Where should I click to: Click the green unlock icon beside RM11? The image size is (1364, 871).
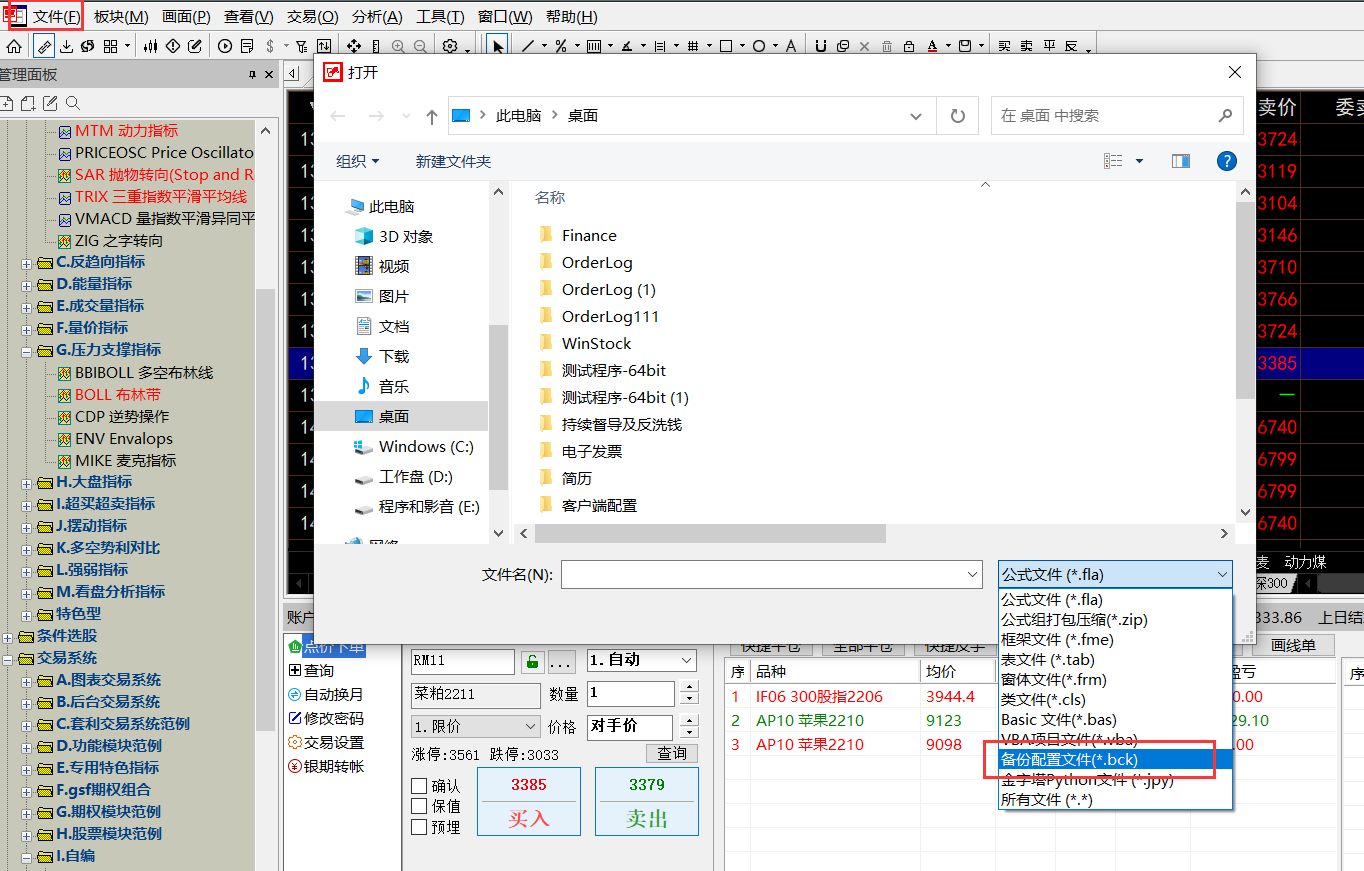click(532, 662)
